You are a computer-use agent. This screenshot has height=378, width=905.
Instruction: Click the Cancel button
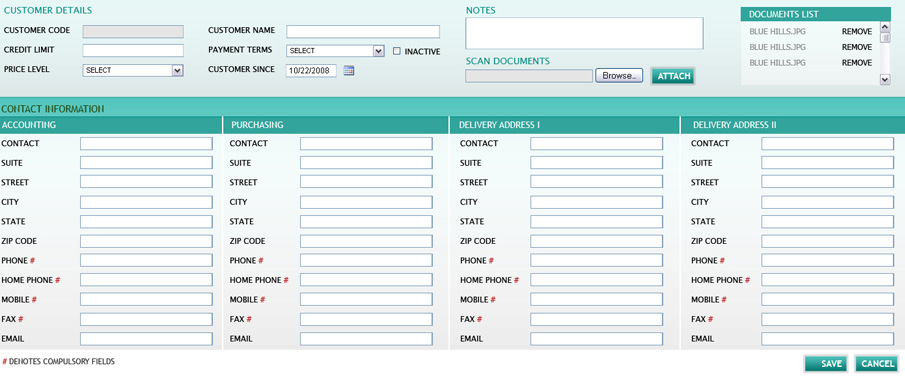pyautogui.click(x=877, y=364)
